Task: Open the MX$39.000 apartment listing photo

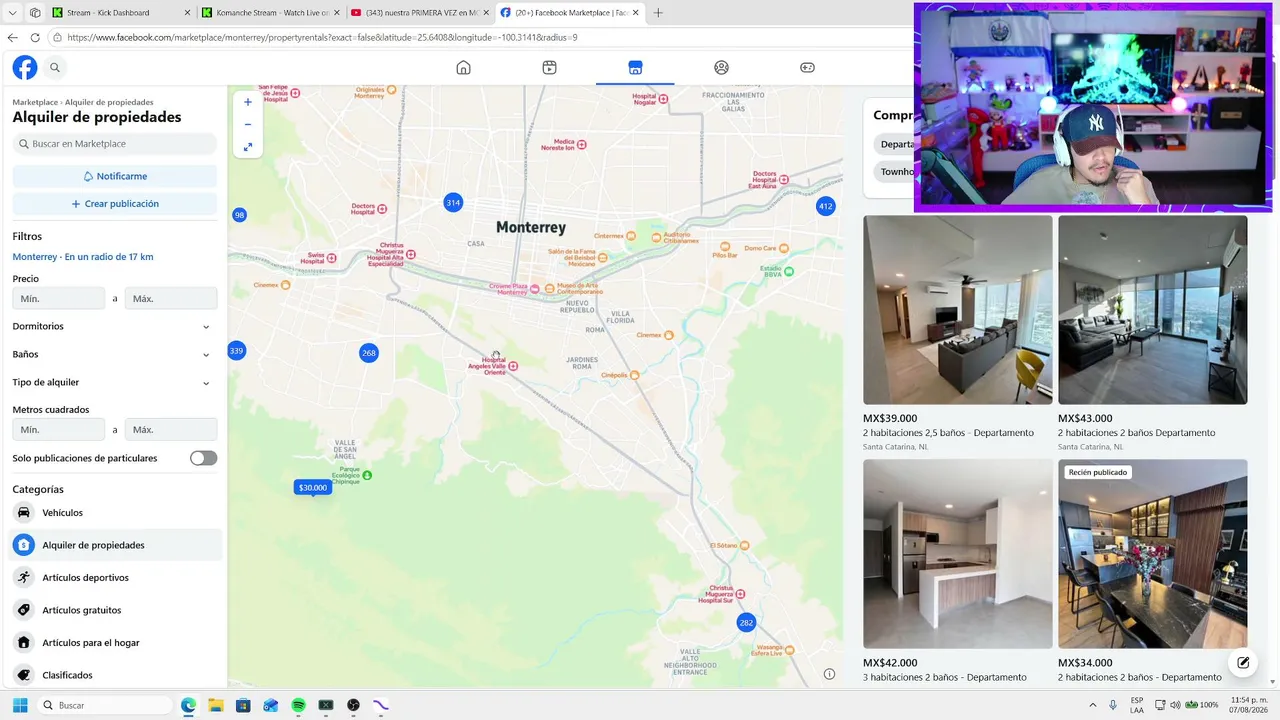Action: click(958, 310)
